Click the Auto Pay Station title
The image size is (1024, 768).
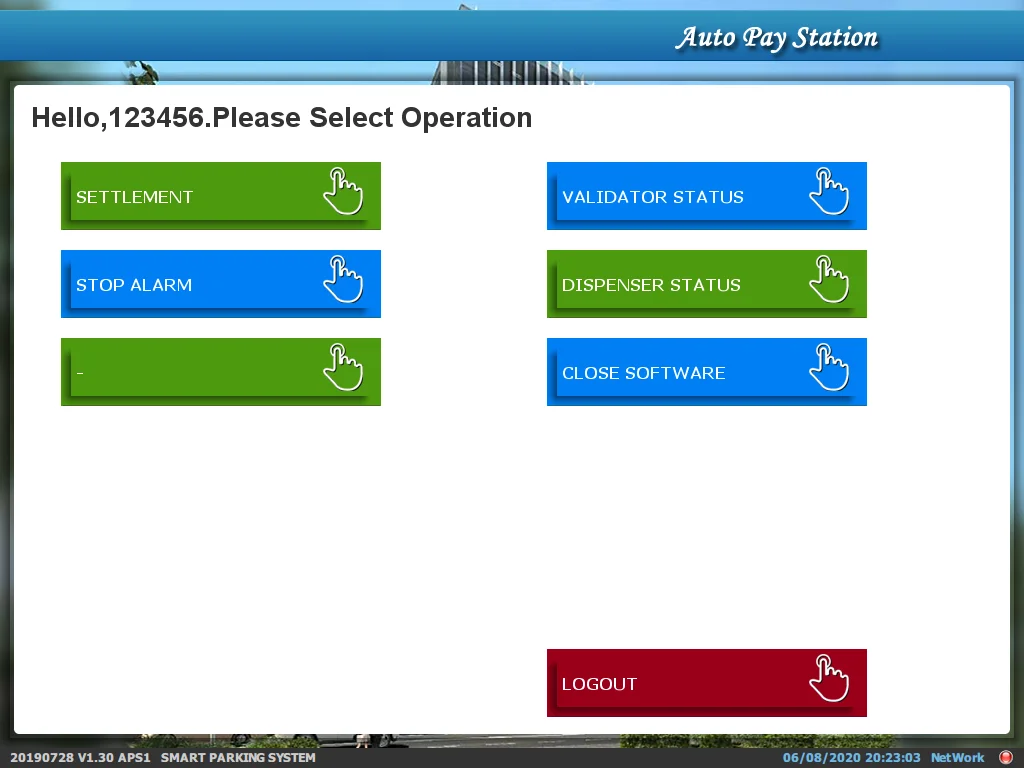(776, 38)
